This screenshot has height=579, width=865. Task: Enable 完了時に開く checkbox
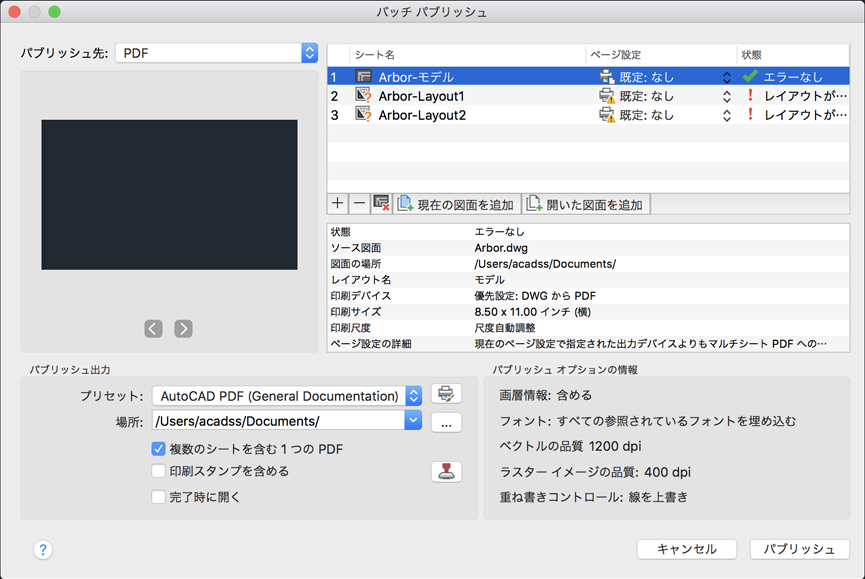pyautogui.click(x=158, y=497)
